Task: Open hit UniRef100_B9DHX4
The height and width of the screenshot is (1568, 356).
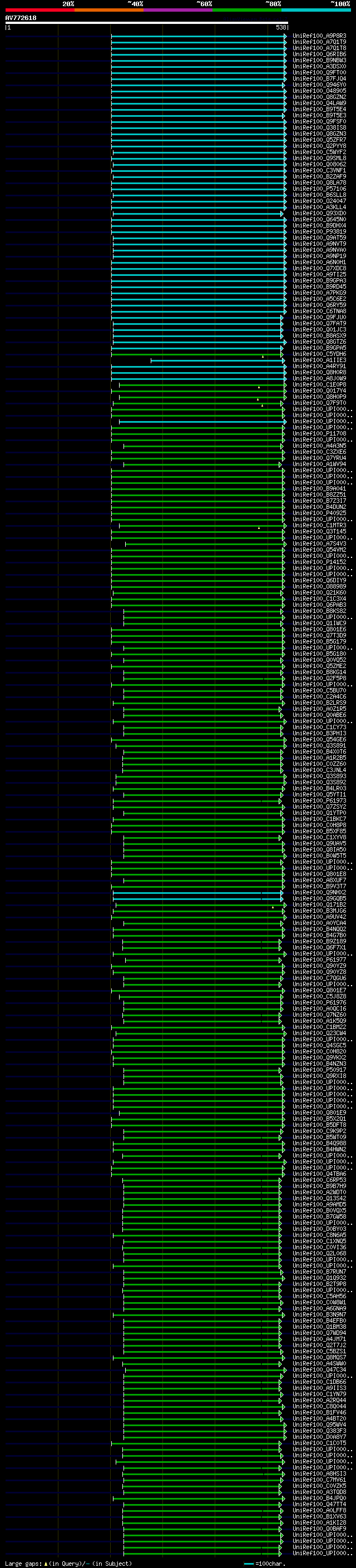Action: click(319, 225)
